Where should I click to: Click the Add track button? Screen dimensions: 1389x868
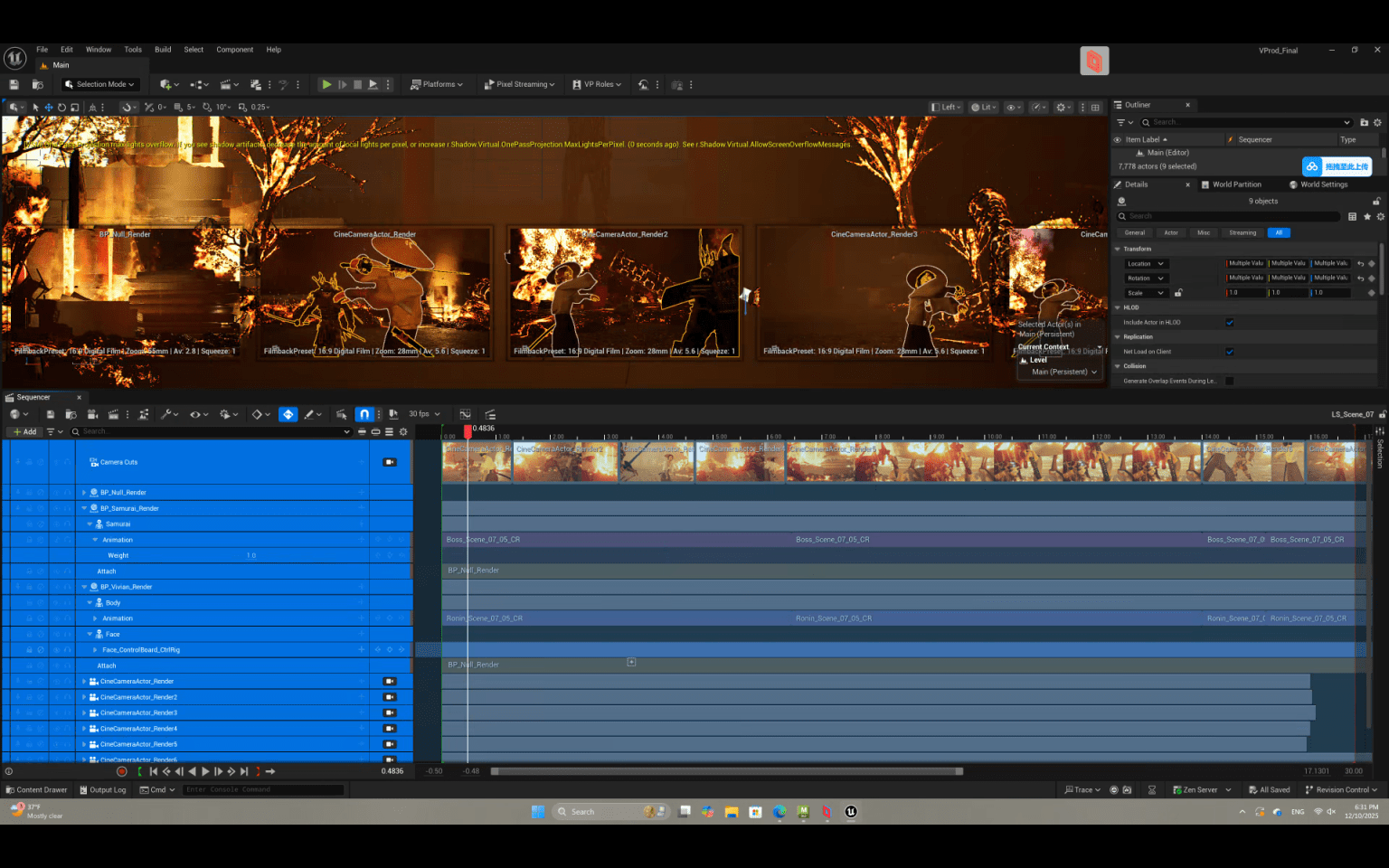click(x=25, y=431)
